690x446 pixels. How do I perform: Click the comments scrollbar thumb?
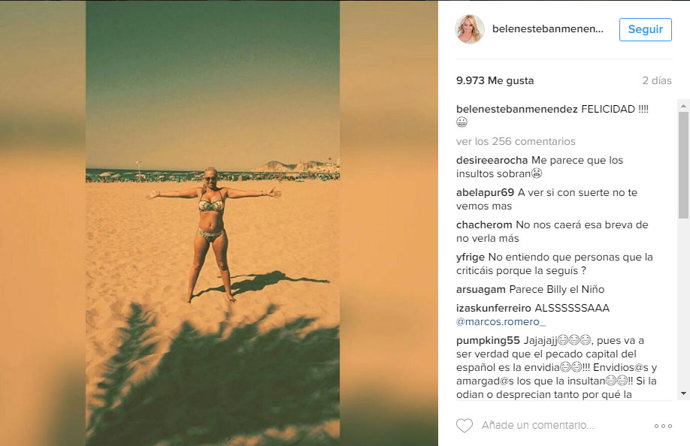click(x=683, y=165)
